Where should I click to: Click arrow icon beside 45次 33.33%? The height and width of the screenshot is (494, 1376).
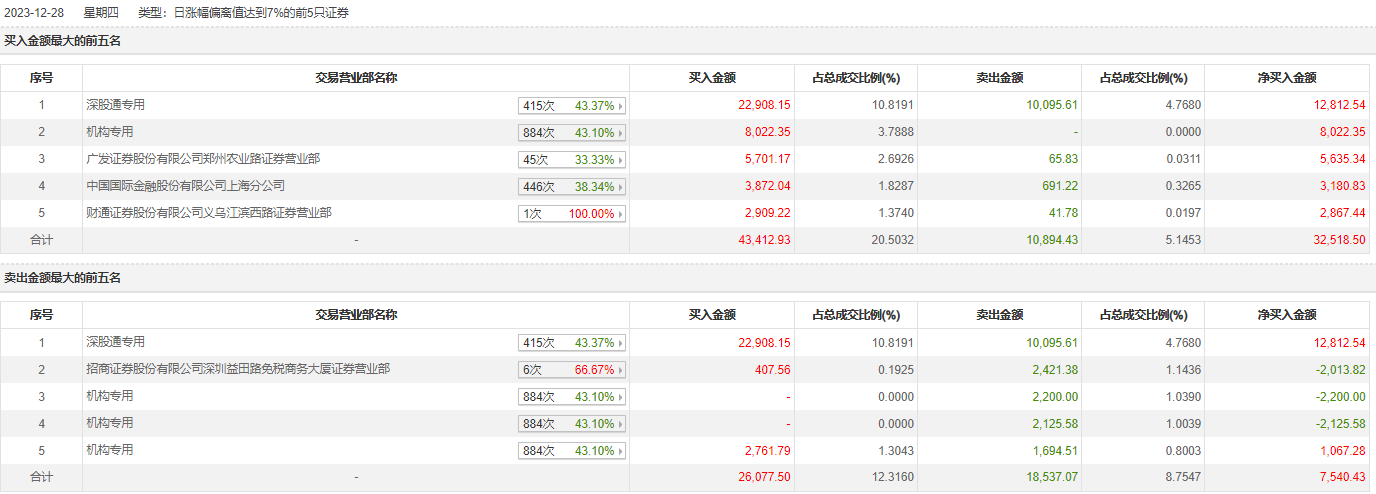[x=621, y=160]
